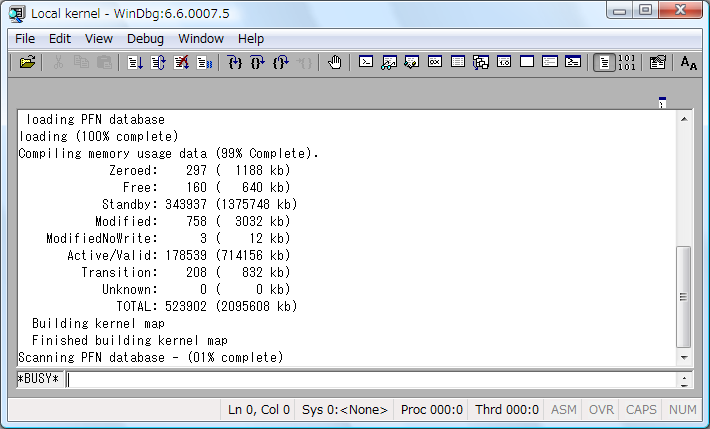Open the Help menu

pyautogui.click(x=251, y=39)
